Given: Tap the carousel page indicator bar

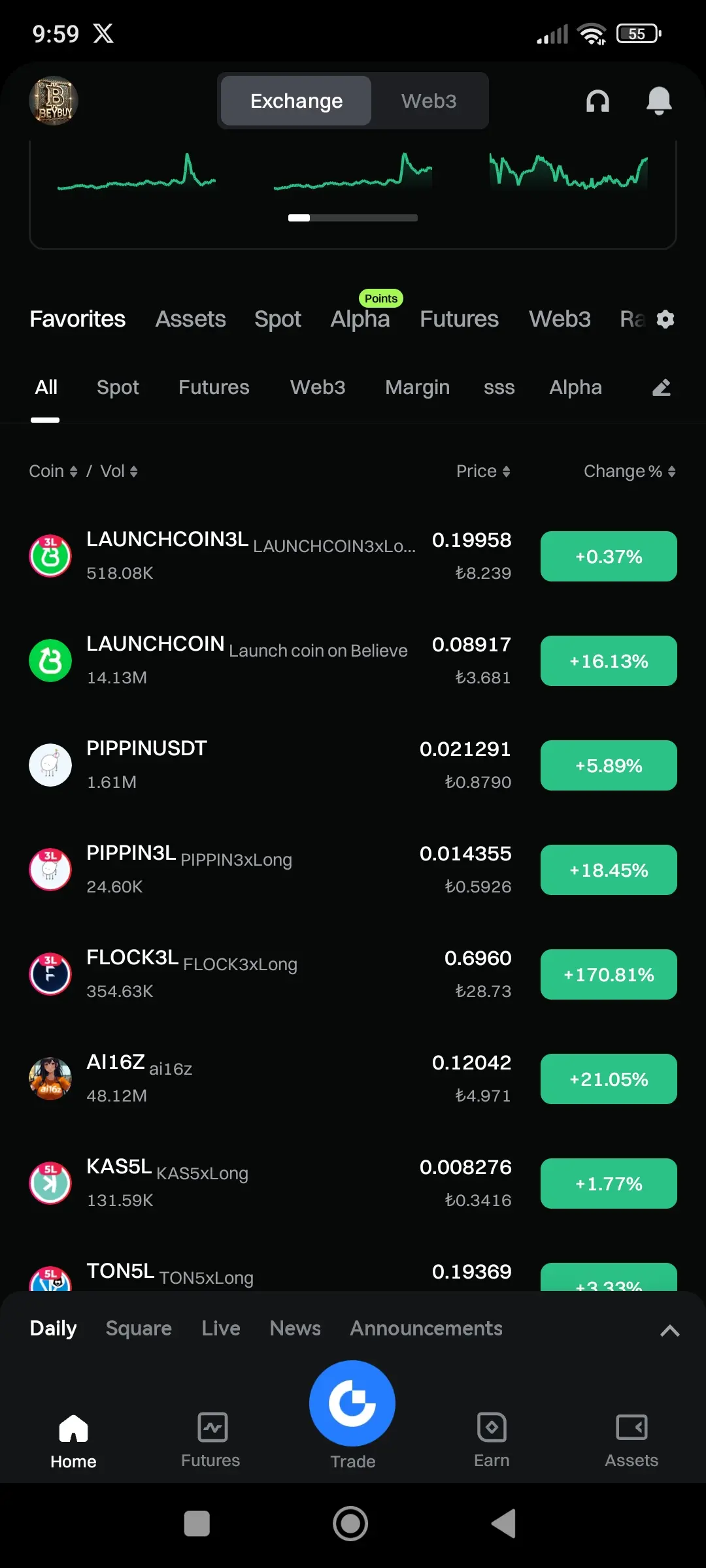Looking at the screenshot, I should coord(353,218).
